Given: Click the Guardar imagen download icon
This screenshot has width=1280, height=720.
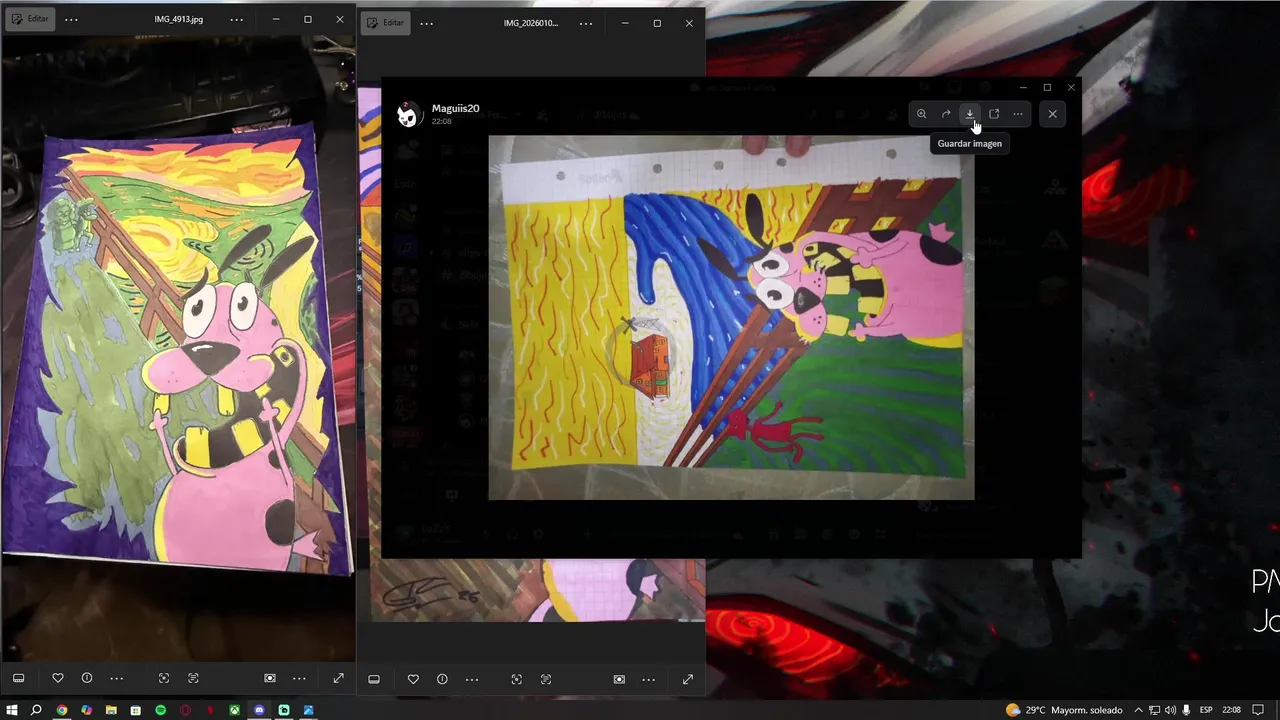Looking at the screenshot, I should (970, 114).
